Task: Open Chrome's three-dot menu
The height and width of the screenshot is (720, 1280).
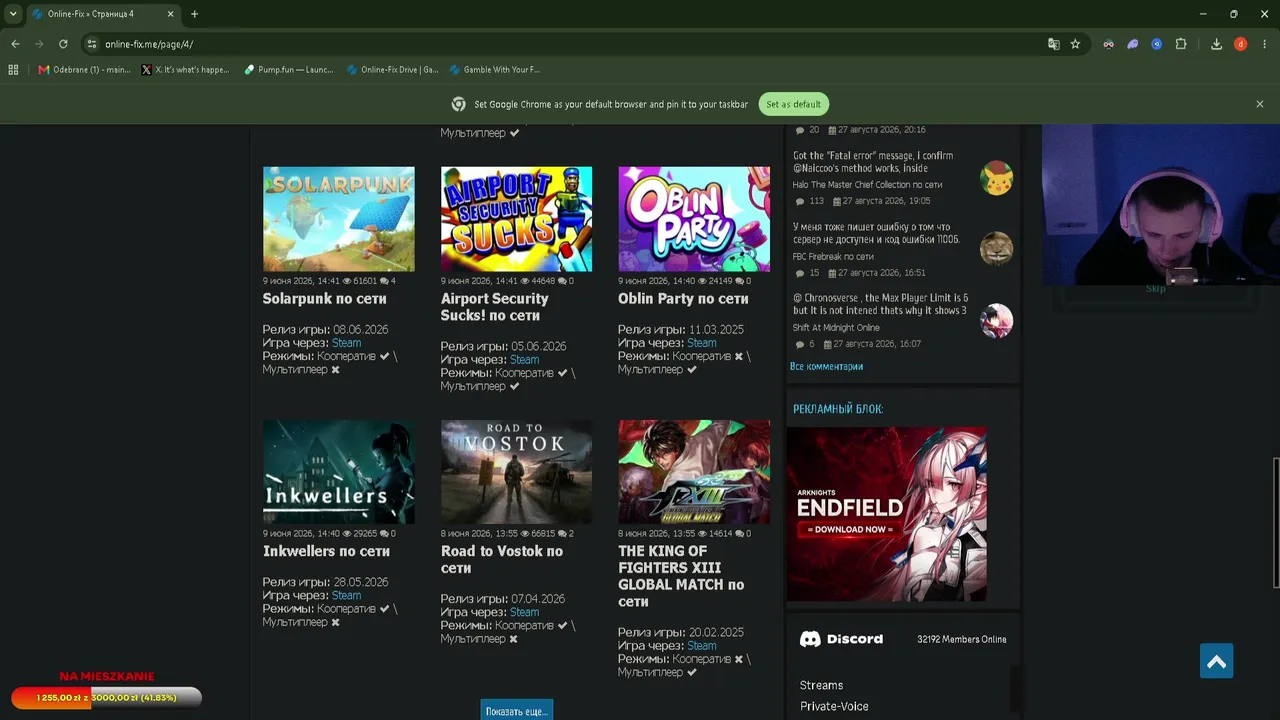Action: pos(1264,44)
